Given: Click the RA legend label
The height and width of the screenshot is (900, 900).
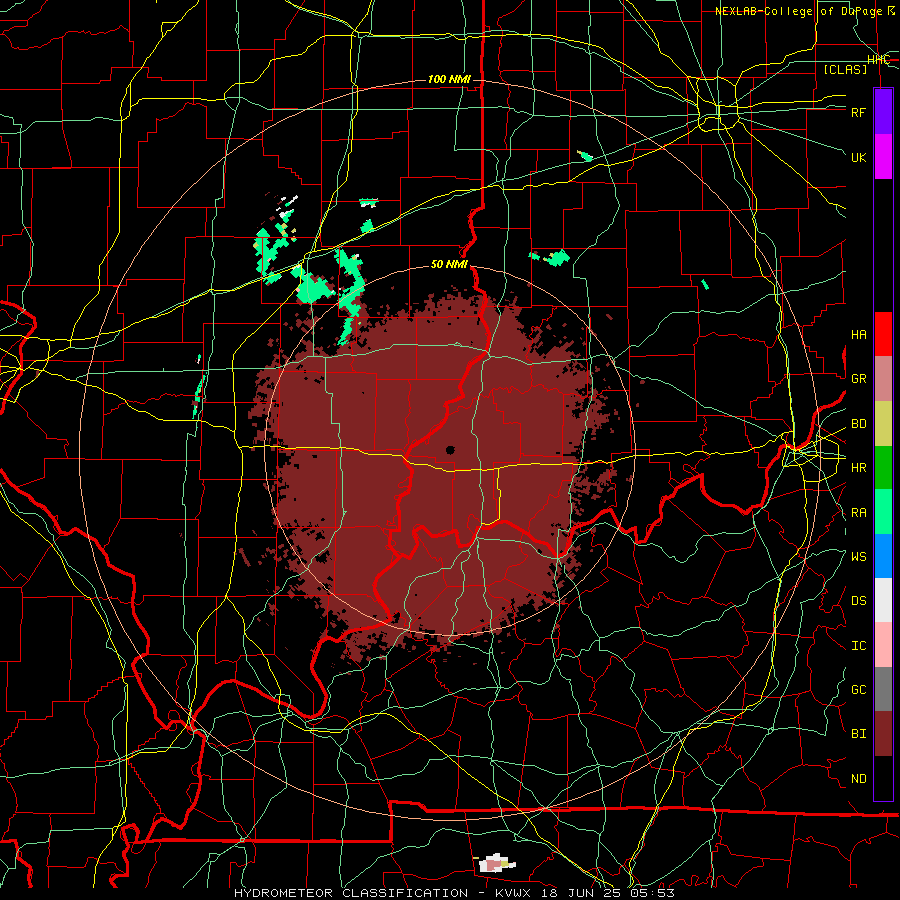Looking at the screenshot, I should tap(859, 513).
